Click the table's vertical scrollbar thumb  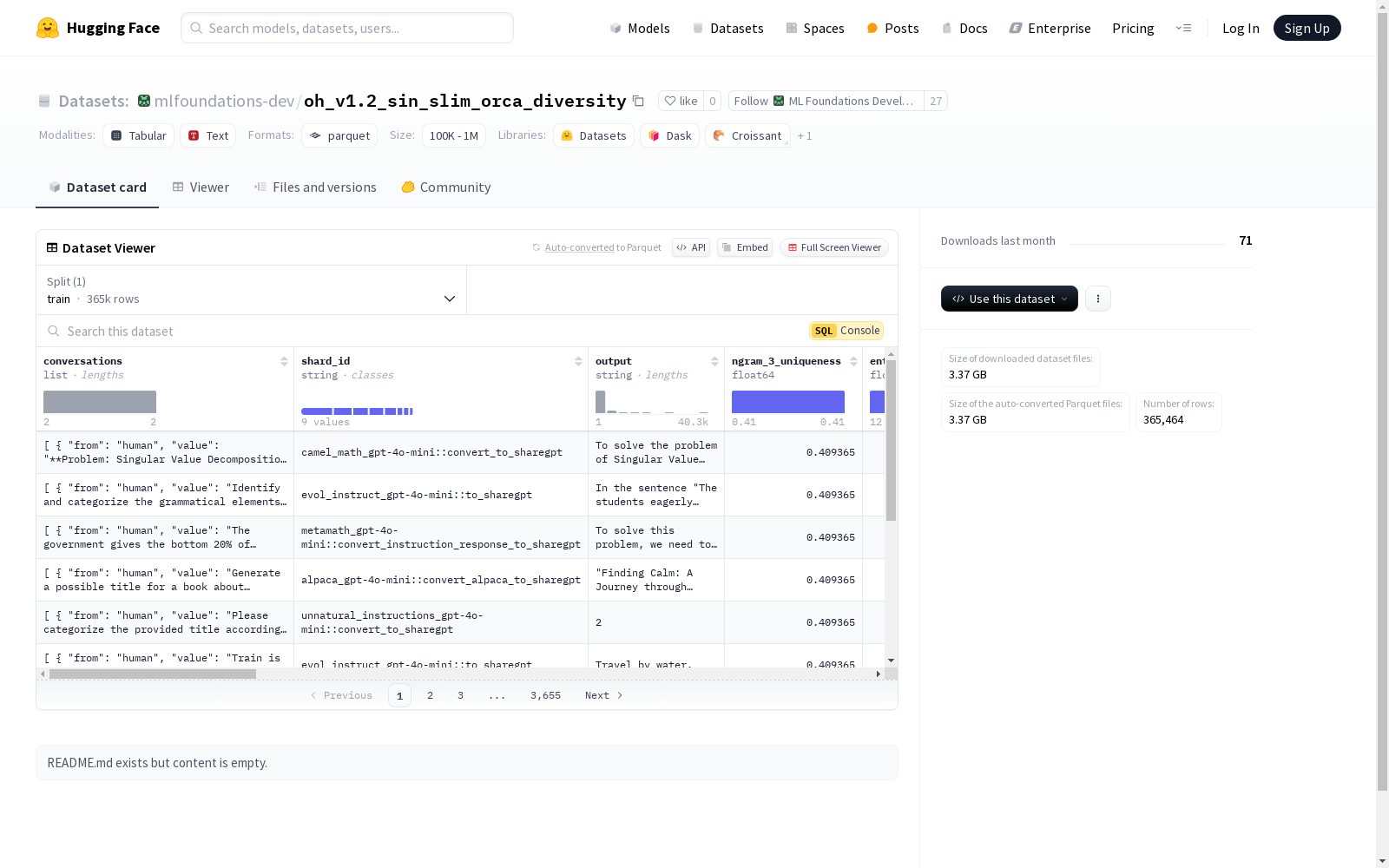click(891, 440)
